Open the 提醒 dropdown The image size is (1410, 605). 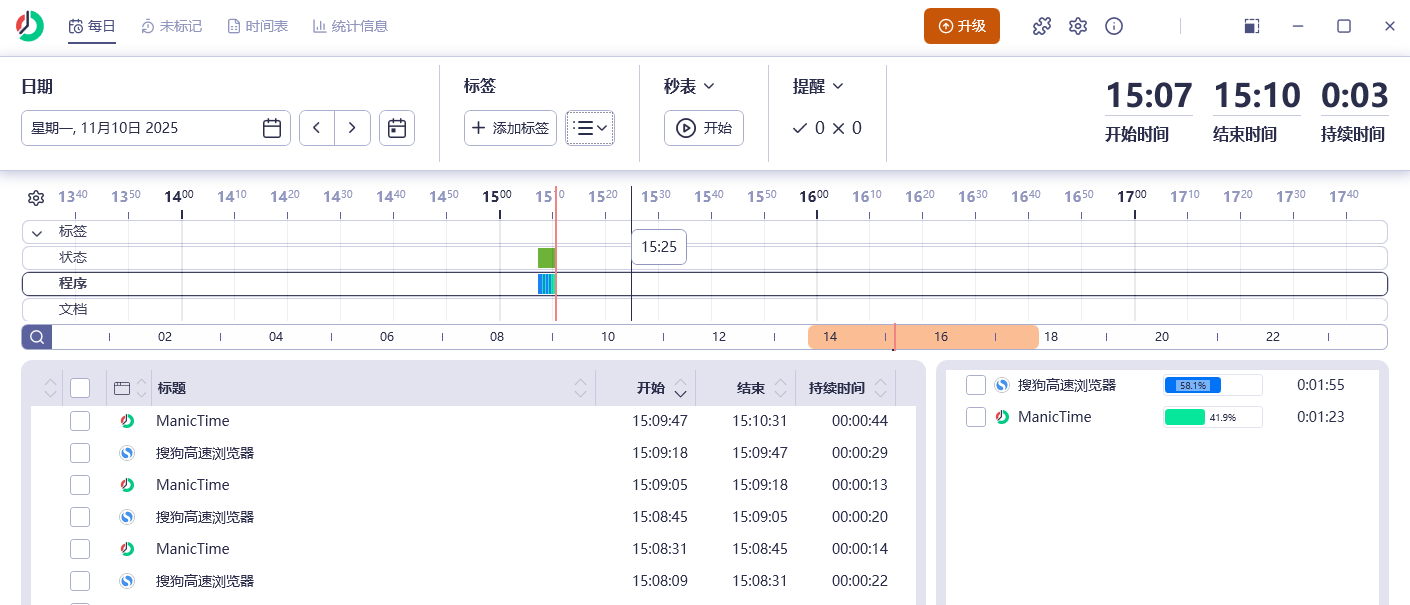(818, 86)
